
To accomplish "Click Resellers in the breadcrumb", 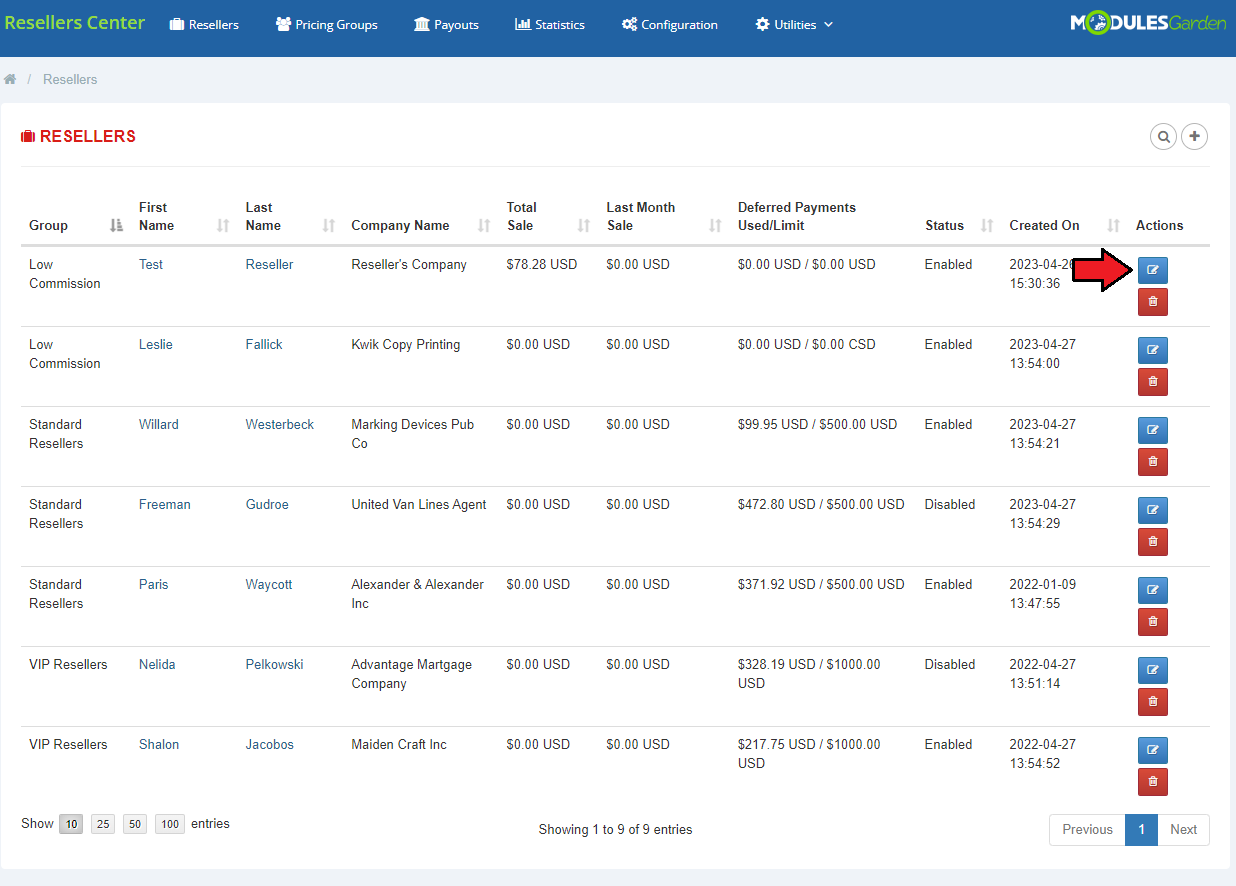I will coord(70,79).
